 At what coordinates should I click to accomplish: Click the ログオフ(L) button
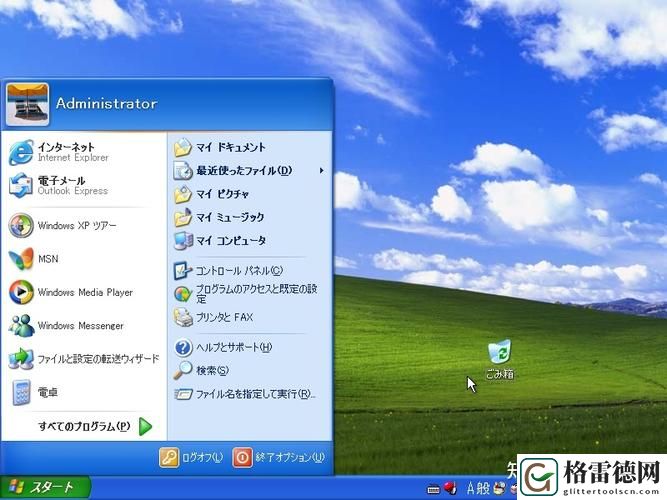coord(191,458)
